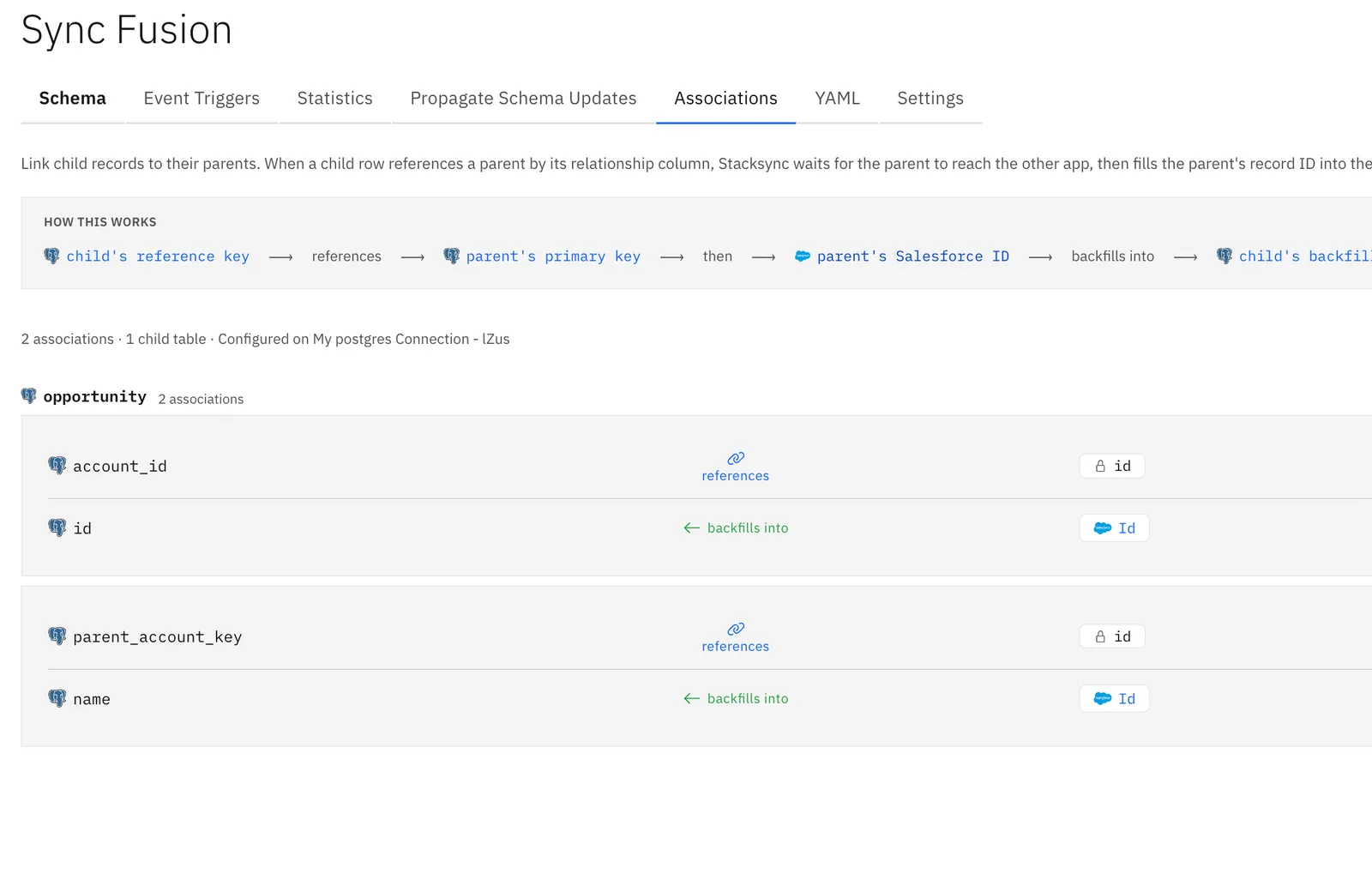
Task: Click Postgres icon beside name column
Action: pyautogui.click(x=57, y=698)
